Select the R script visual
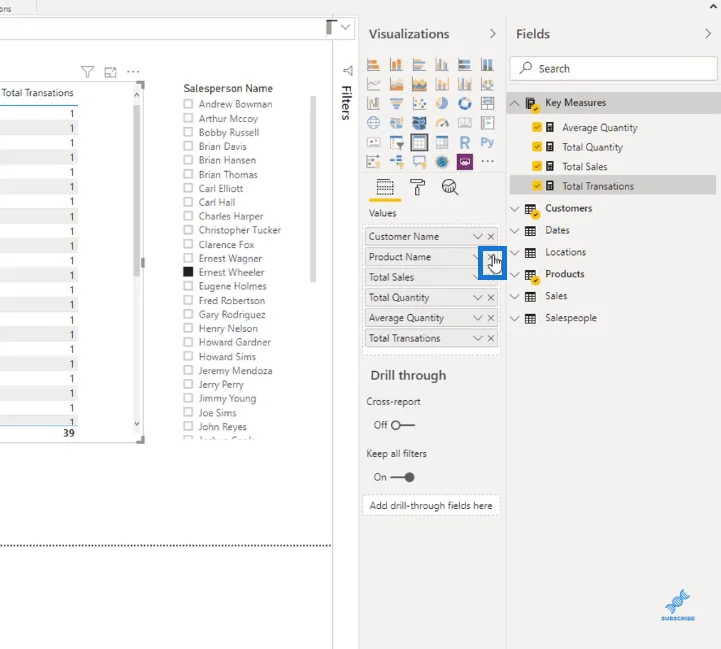 (x=464, y=143)
